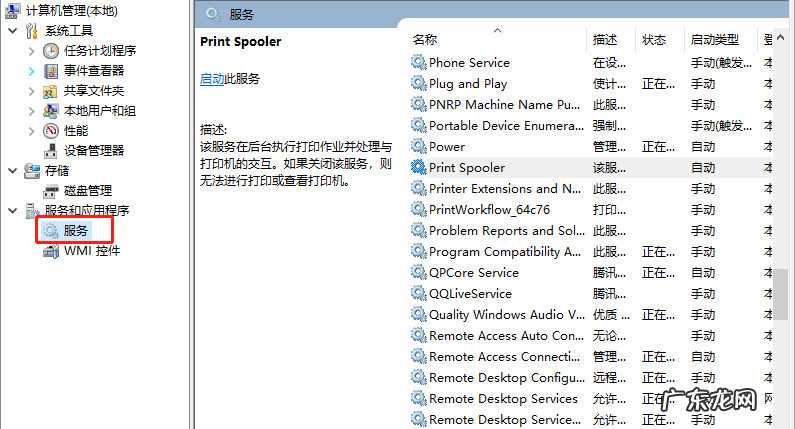Select 服务 in the left tree

click(76, 231)
